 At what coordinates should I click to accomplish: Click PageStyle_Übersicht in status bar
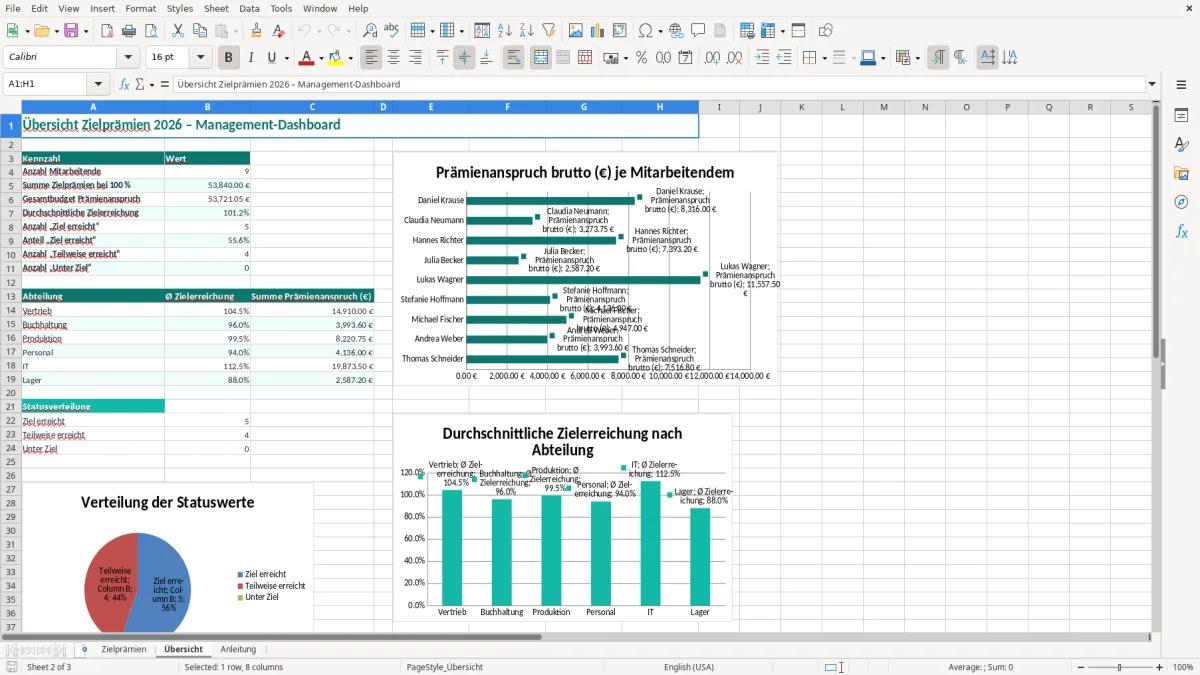444,667
